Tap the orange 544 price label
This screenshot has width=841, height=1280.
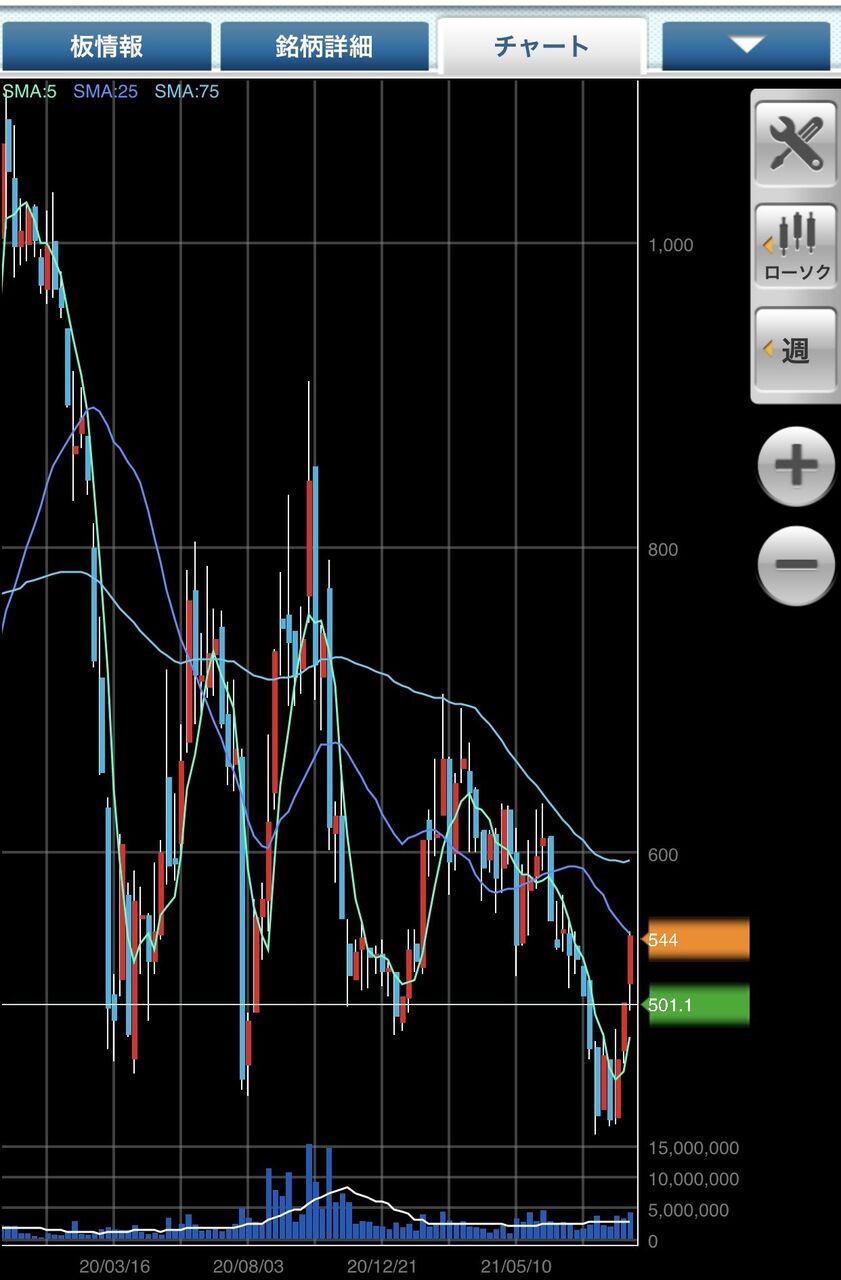coord(698,940)
